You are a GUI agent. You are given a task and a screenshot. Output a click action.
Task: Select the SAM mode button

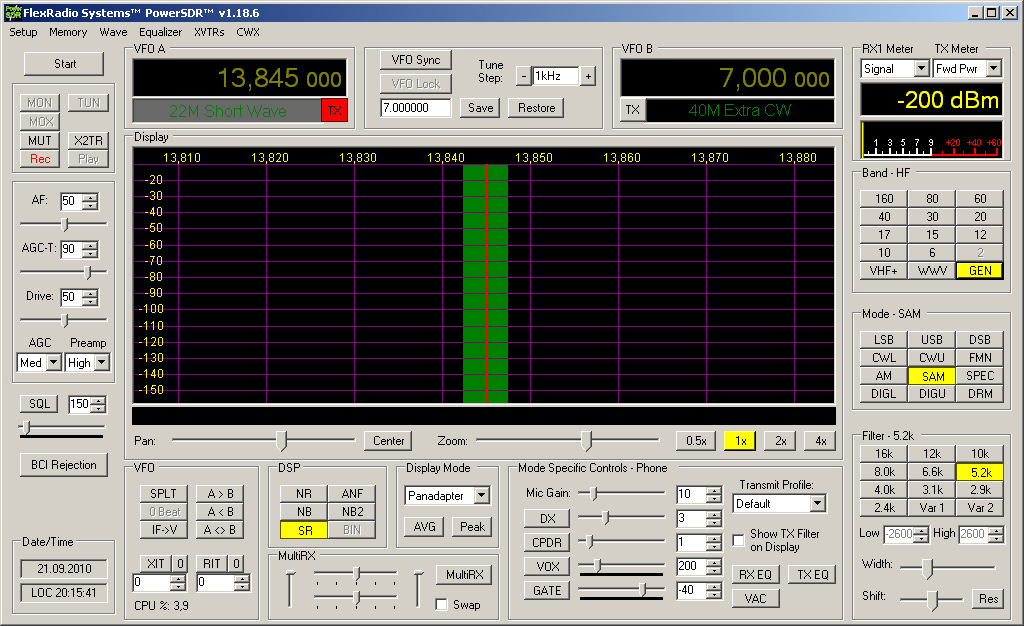tap(932, 376)
